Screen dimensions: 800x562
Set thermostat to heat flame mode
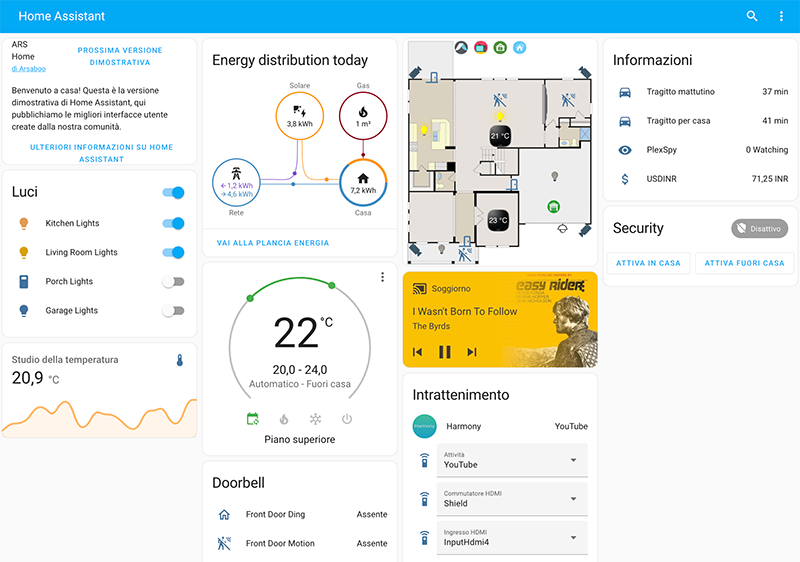click(284, 419)
